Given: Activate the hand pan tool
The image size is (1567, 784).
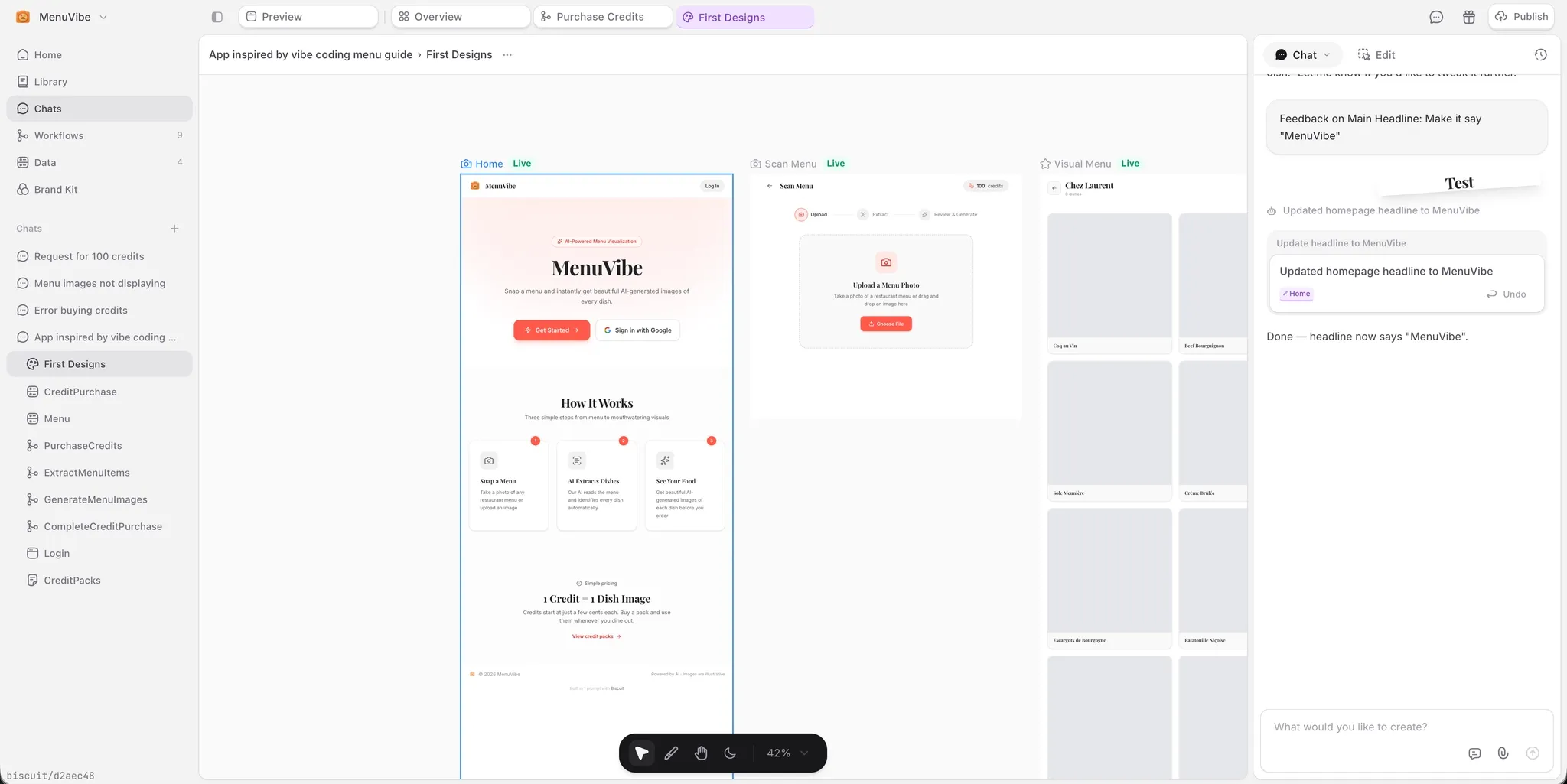Looking at the screenshot, I should pos(701,753).
